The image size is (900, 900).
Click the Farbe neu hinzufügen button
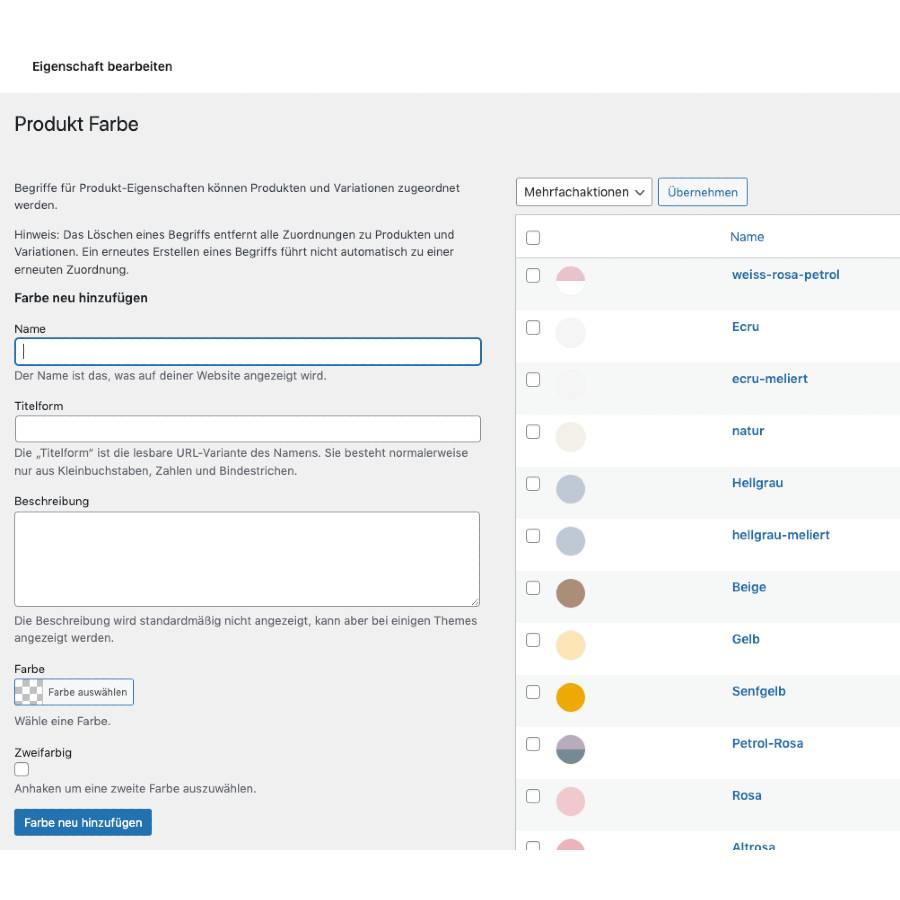(83, 823)
